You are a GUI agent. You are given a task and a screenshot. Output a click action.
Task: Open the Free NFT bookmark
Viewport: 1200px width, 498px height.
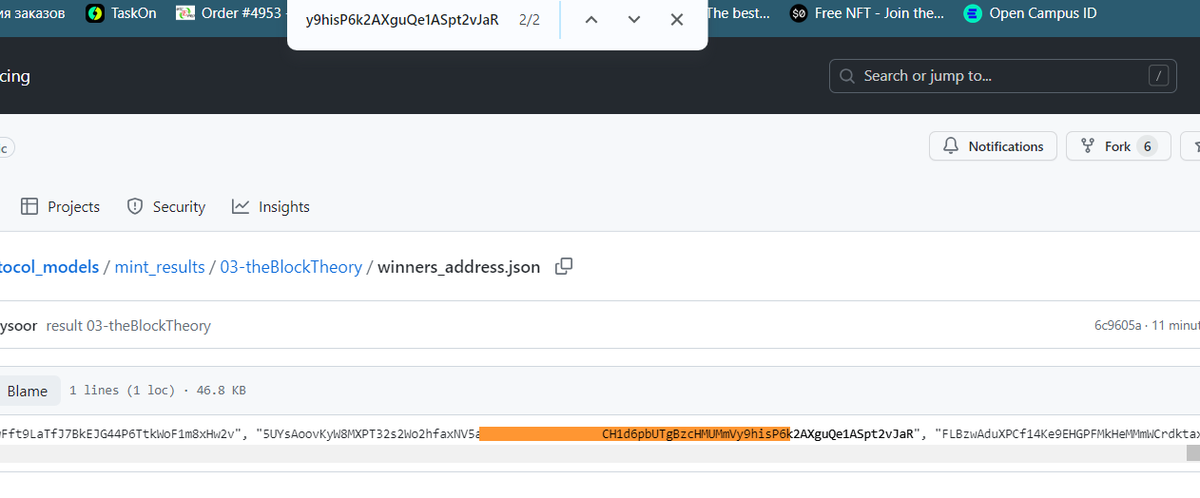867,13
